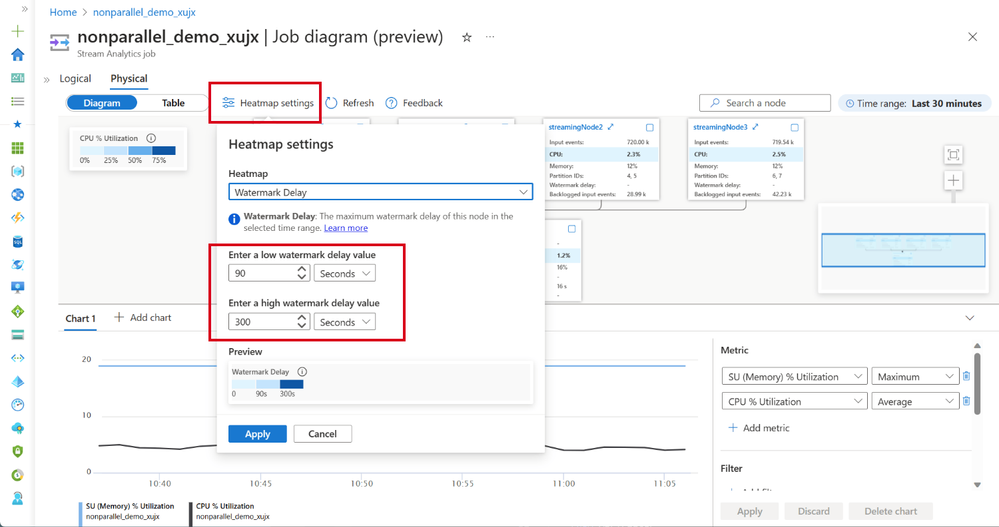
Task: Open All resources green grid icon
Action: pos(18,148)
